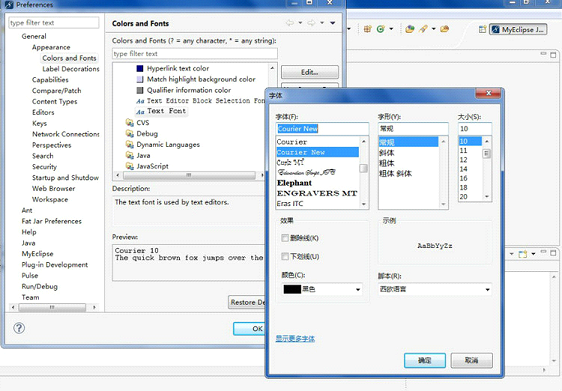Click the Dynamic Languages folder icon
Image resolution: width=562 pixels, height=391 pixels.
click(129, 144)
